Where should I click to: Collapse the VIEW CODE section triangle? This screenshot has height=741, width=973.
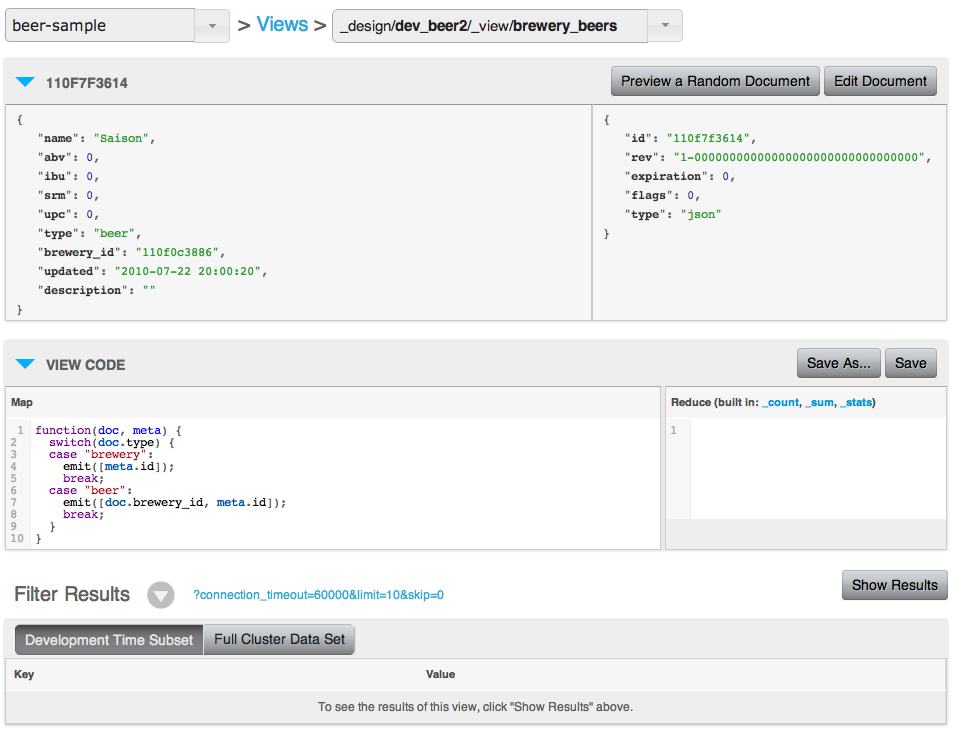[x=25, y=364]
